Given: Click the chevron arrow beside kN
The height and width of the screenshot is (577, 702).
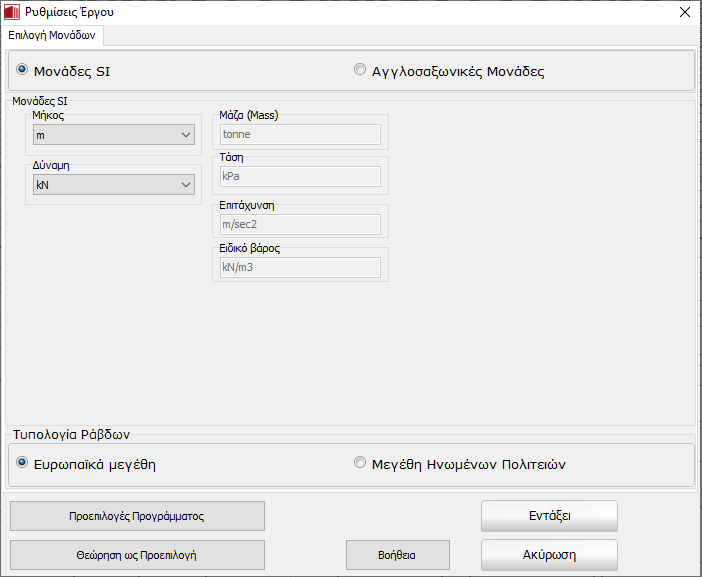Looking at the screenshot, I should [186, 184].
